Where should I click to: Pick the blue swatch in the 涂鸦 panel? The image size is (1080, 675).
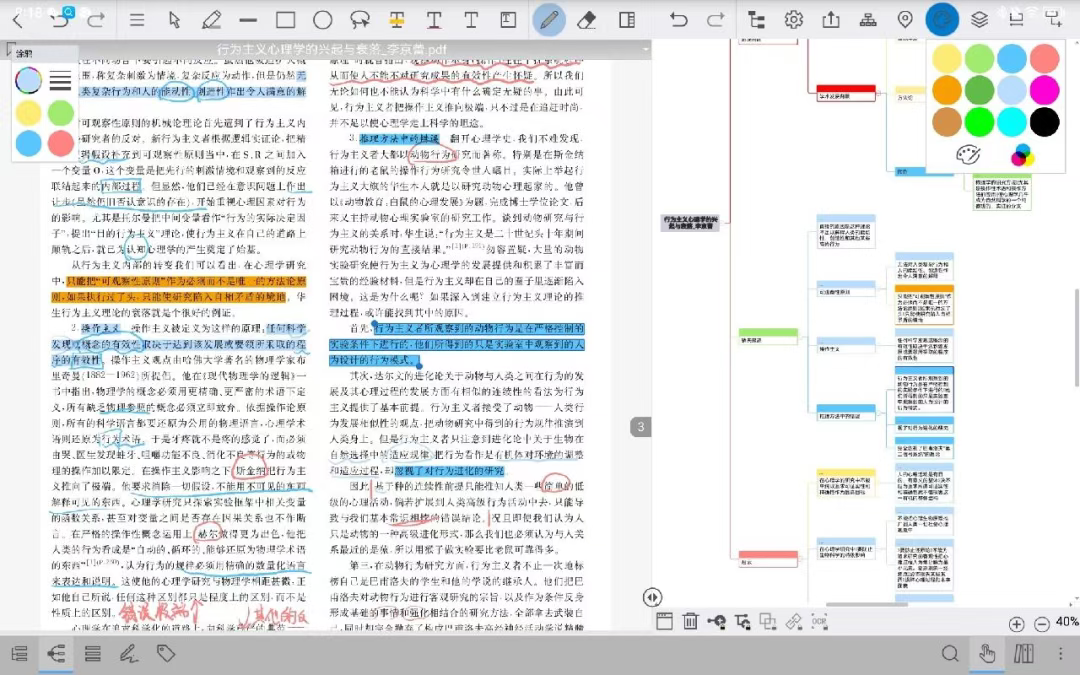(28, 143)
